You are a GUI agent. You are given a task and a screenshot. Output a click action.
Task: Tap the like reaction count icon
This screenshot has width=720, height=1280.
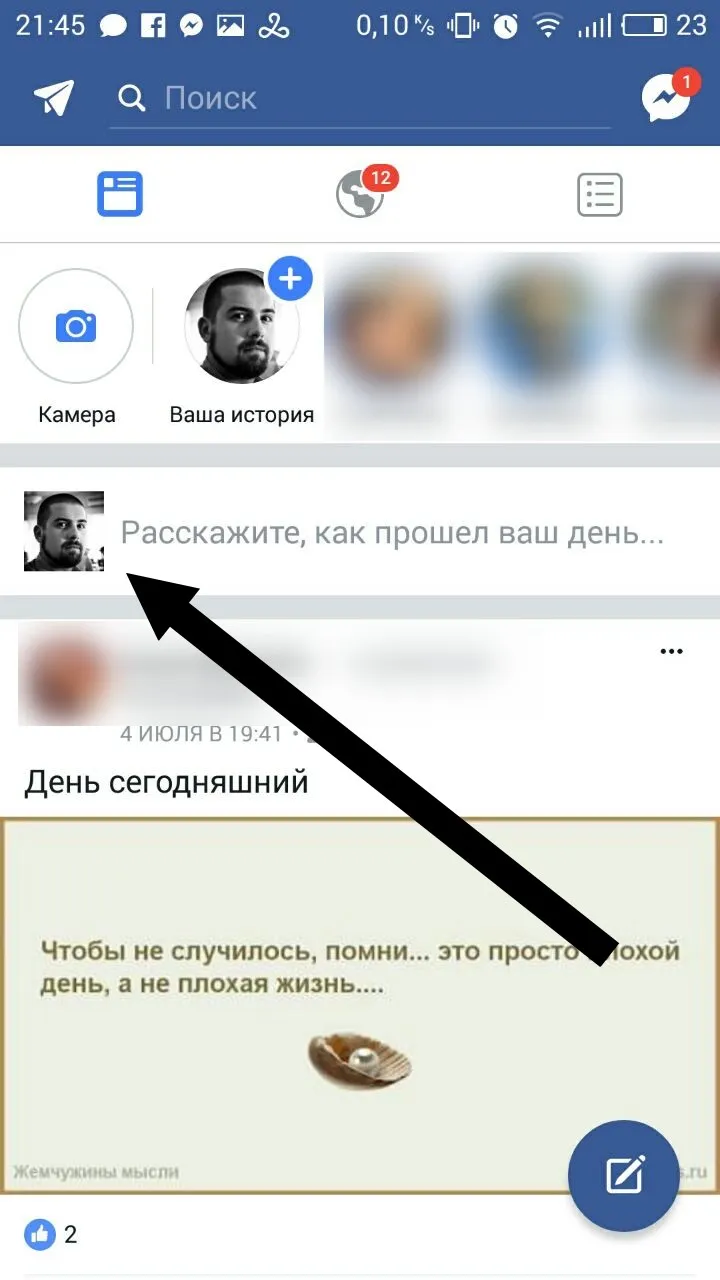40,1235
